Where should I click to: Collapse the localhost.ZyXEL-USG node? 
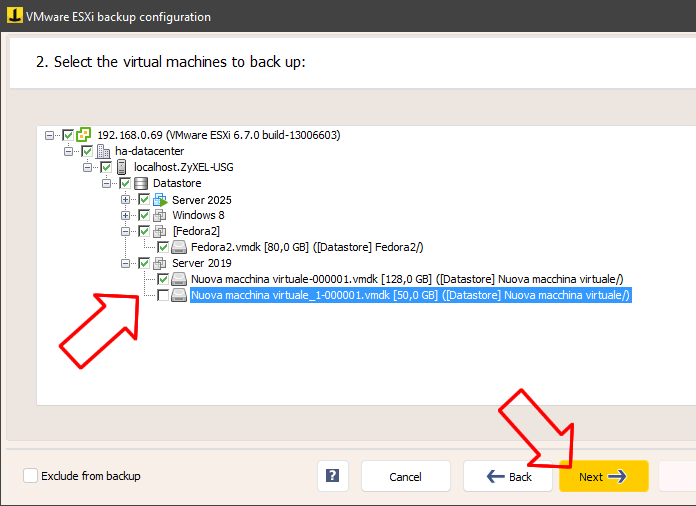pos(87,167)
